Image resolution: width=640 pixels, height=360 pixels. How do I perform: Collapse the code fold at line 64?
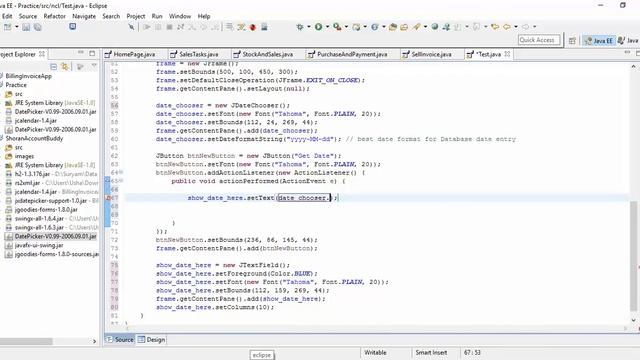coord(121,173)
